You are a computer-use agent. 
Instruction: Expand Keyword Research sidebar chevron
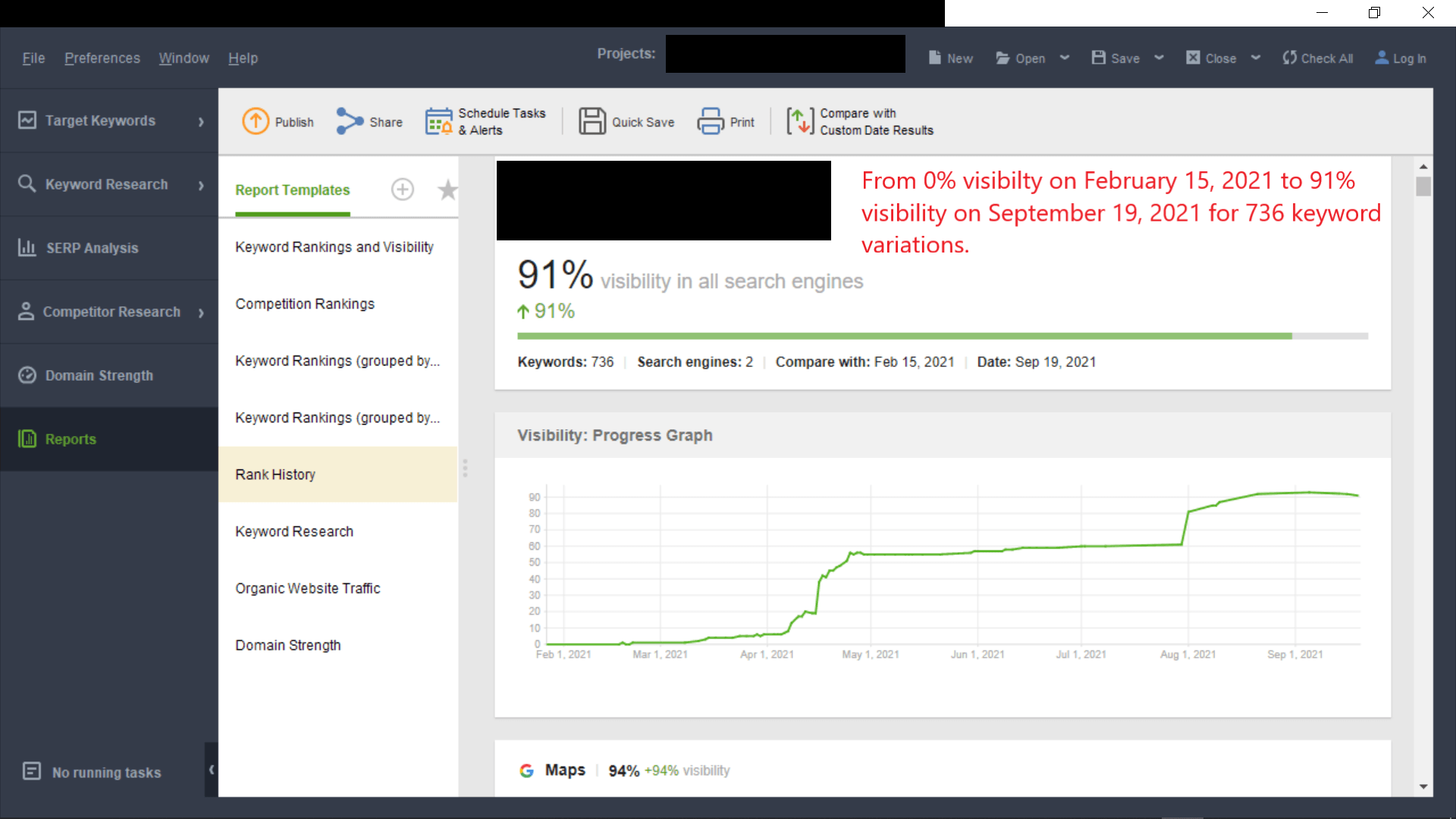[x=201, y=185]
